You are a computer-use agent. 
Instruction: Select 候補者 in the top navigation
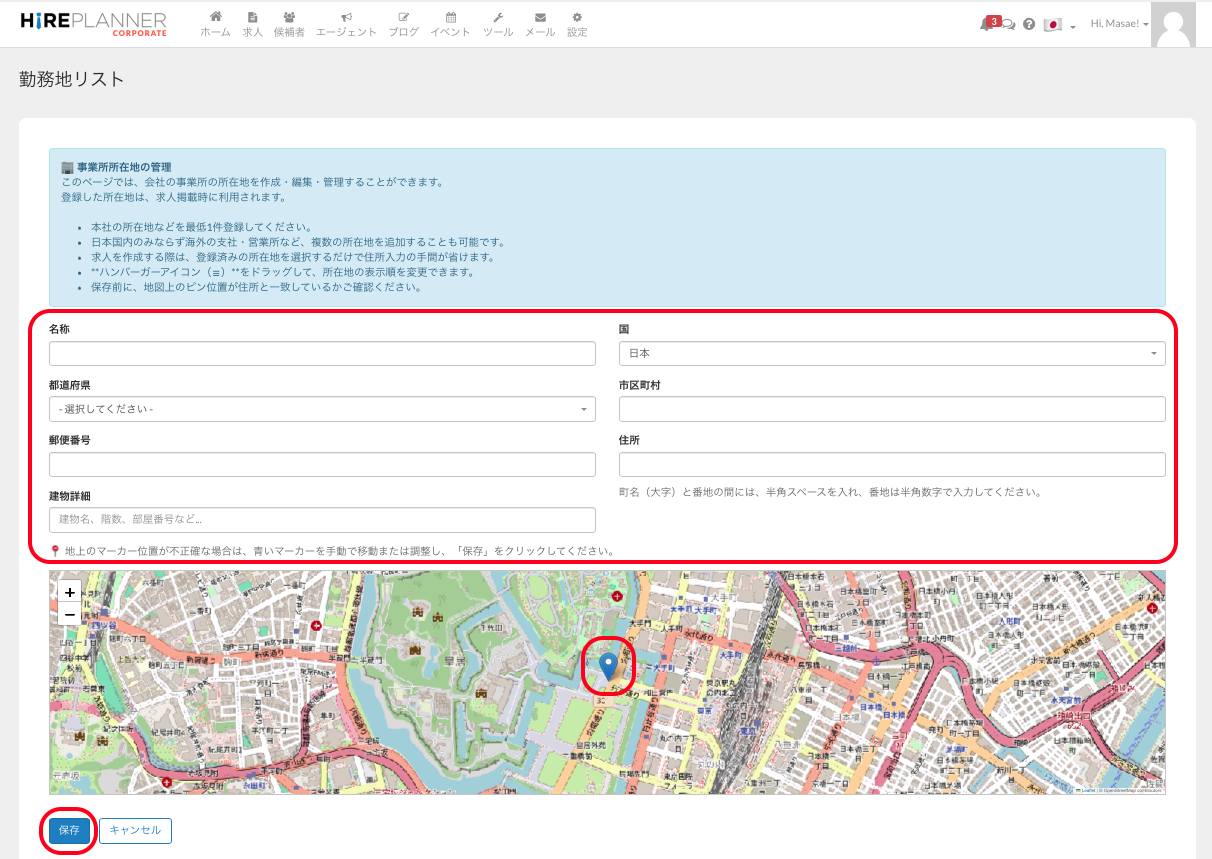click(x=289, y=24)
